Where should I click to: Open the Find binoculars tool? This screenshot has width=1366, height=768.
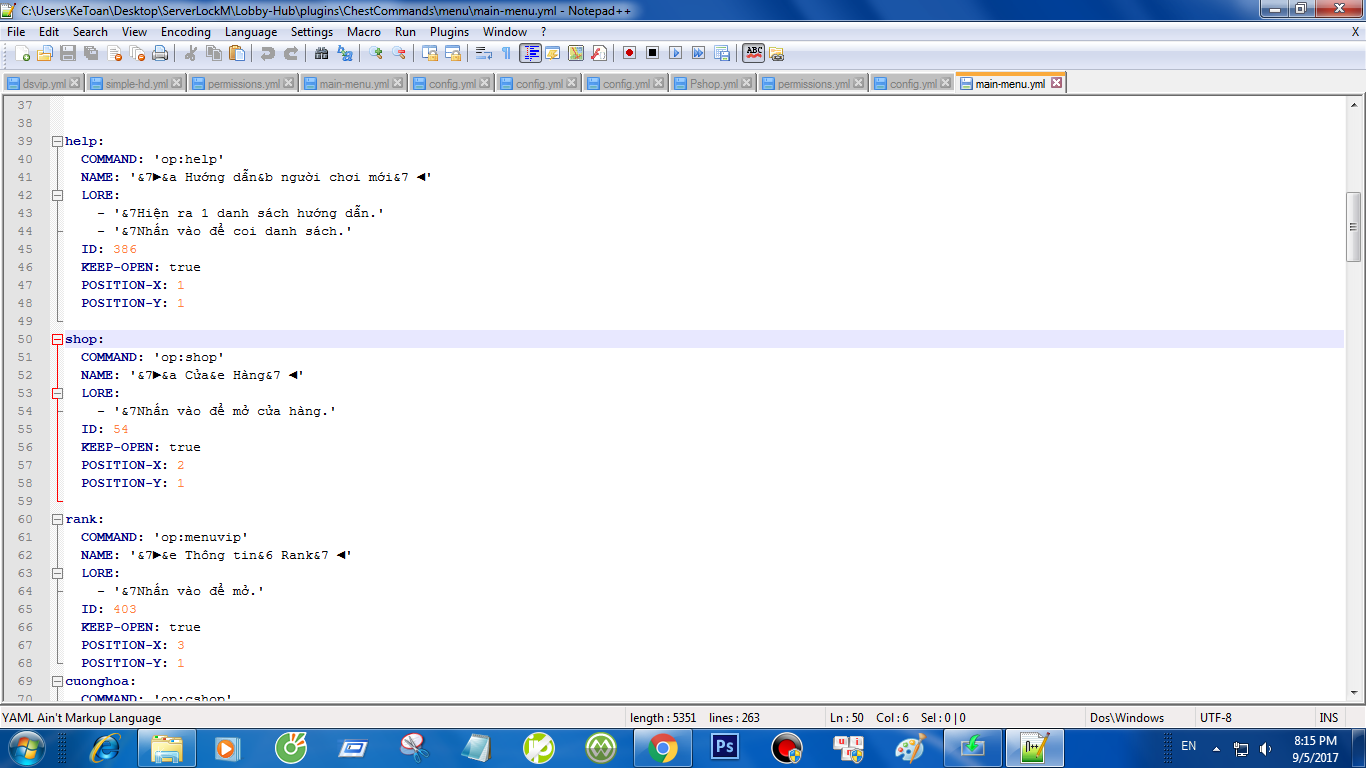point(323,53)
